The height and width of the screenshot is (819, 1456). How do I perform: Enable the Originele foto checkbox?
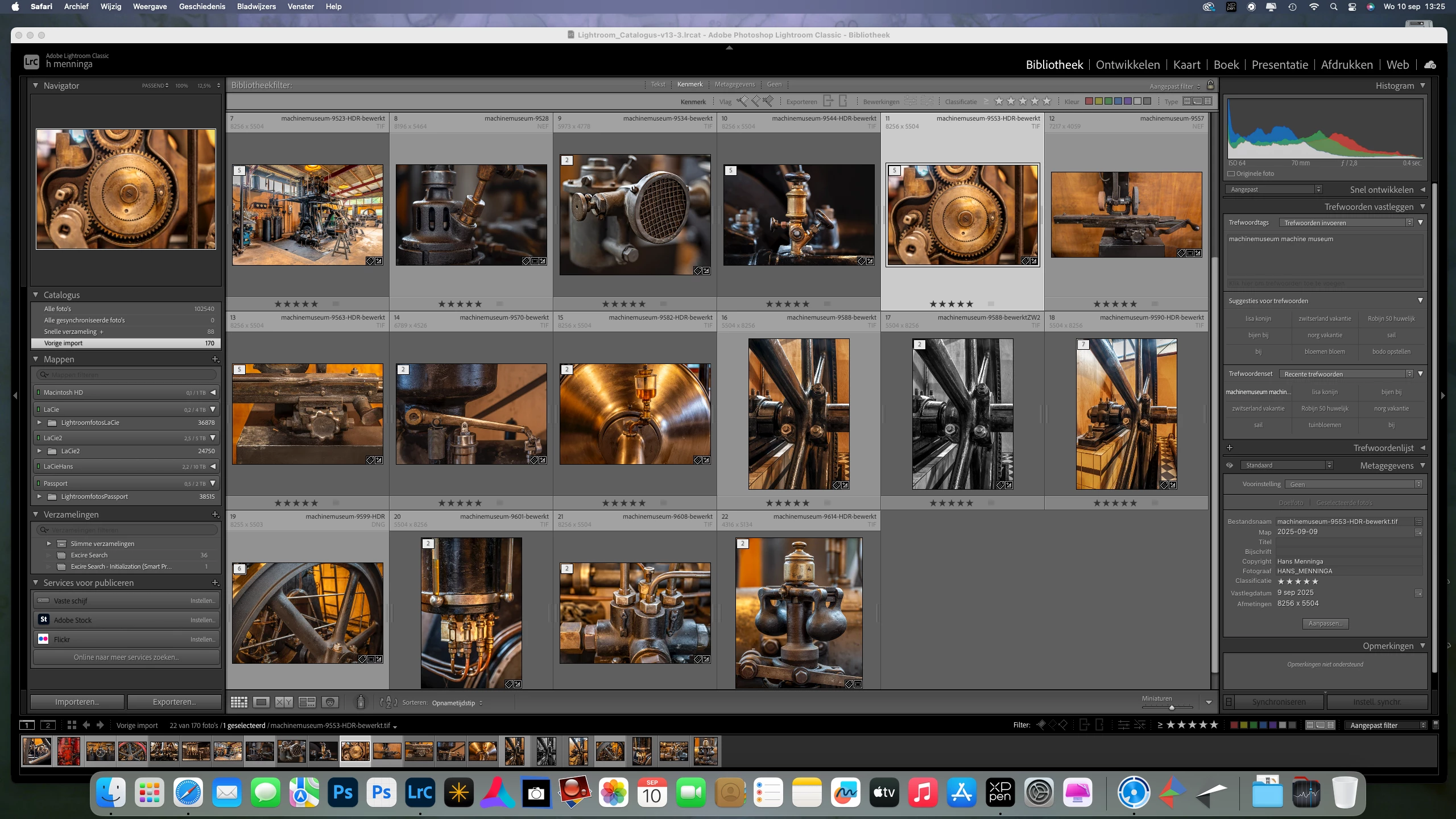click(x=1231, y=173)
